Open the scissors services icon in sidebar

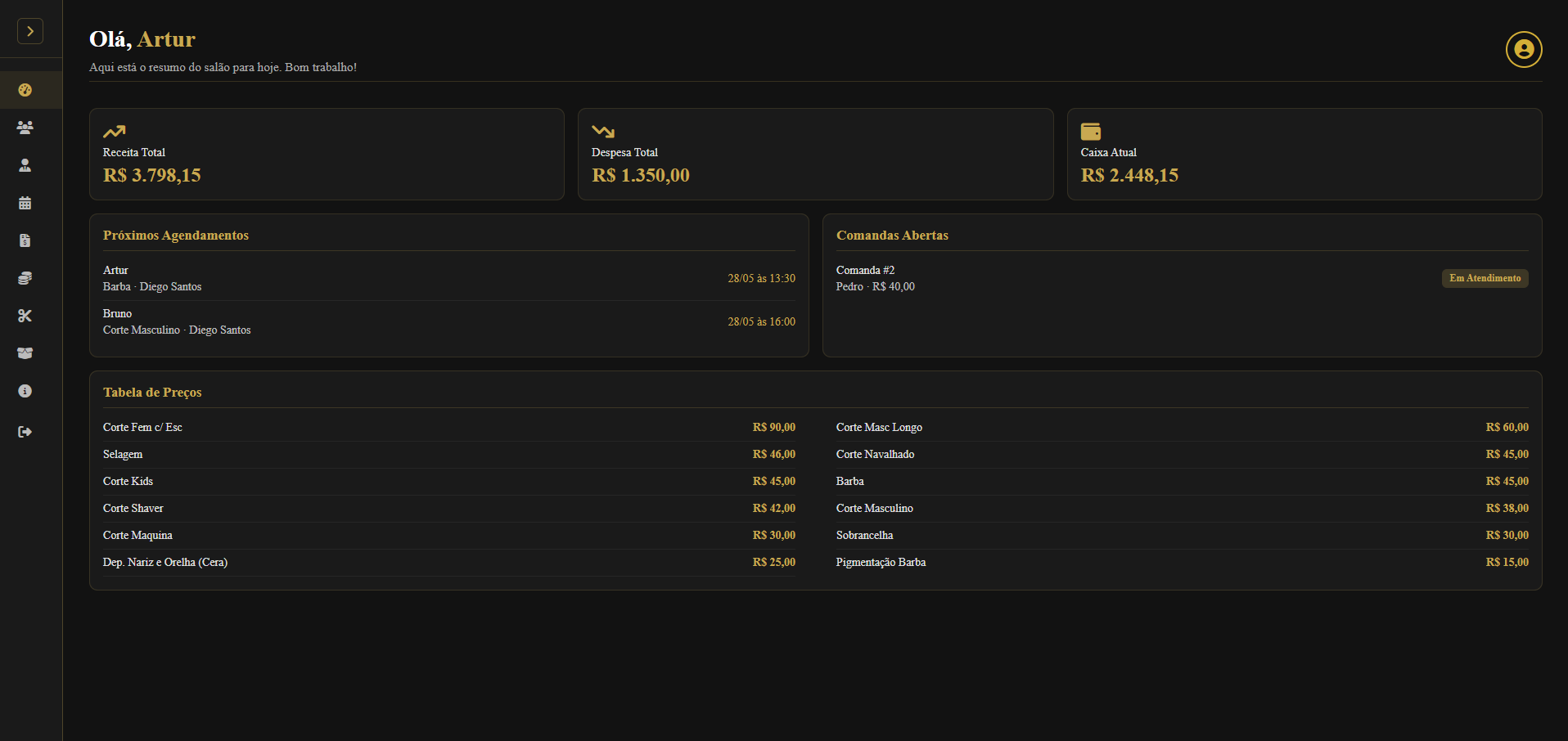[25, 316]
